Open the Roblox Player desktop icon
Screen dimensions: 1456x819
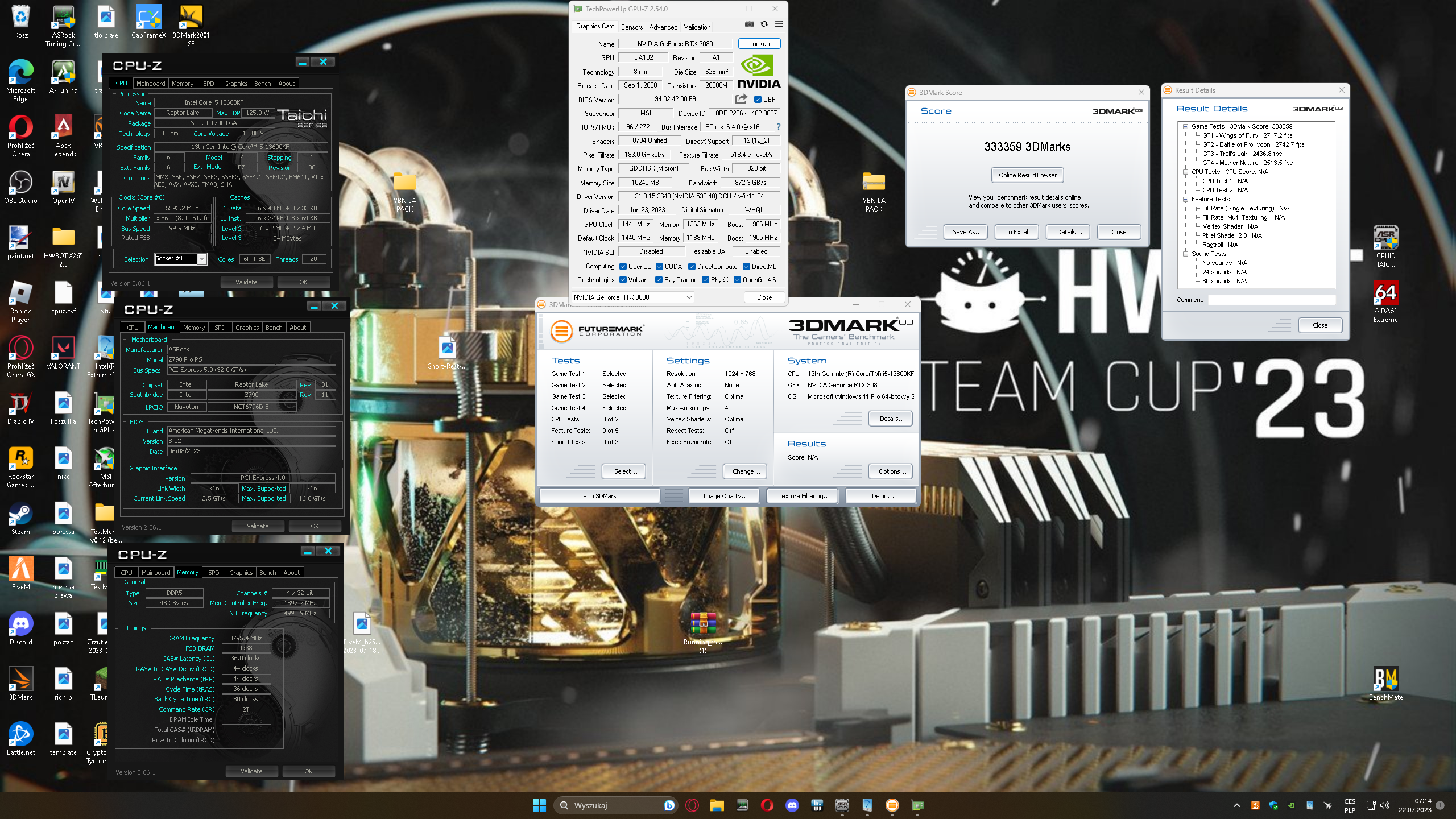pyautogui.click(x=21, y=301)
